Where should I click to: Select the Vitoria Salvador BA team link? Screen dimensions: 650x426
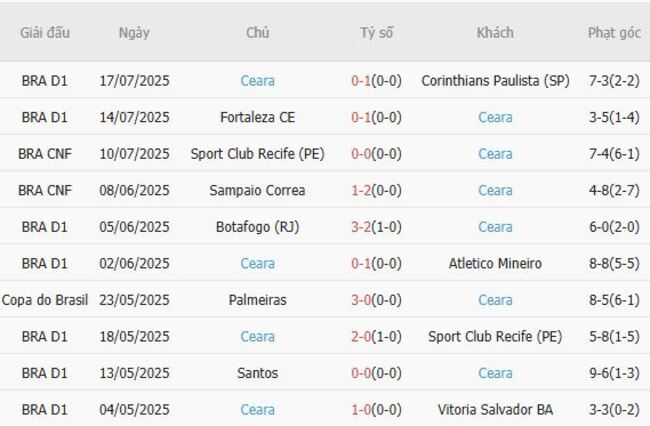point(495,410)
